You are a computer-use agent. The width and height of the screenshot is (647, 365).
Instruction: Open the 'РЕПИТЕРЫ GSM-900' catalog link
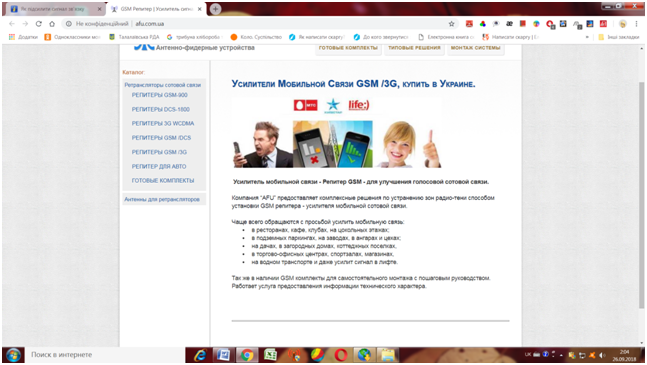160,95
